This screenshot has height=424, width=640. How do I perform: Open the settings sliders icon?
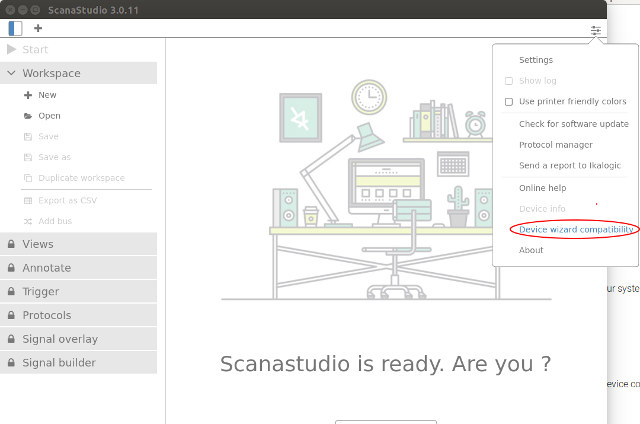point(596,30)
